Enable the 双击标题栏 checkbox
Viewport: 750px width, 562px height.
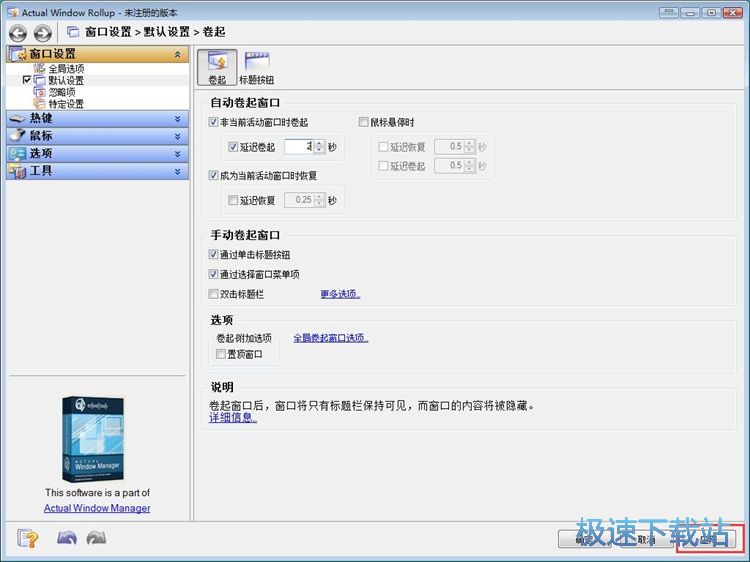click(x=214, y=294)
